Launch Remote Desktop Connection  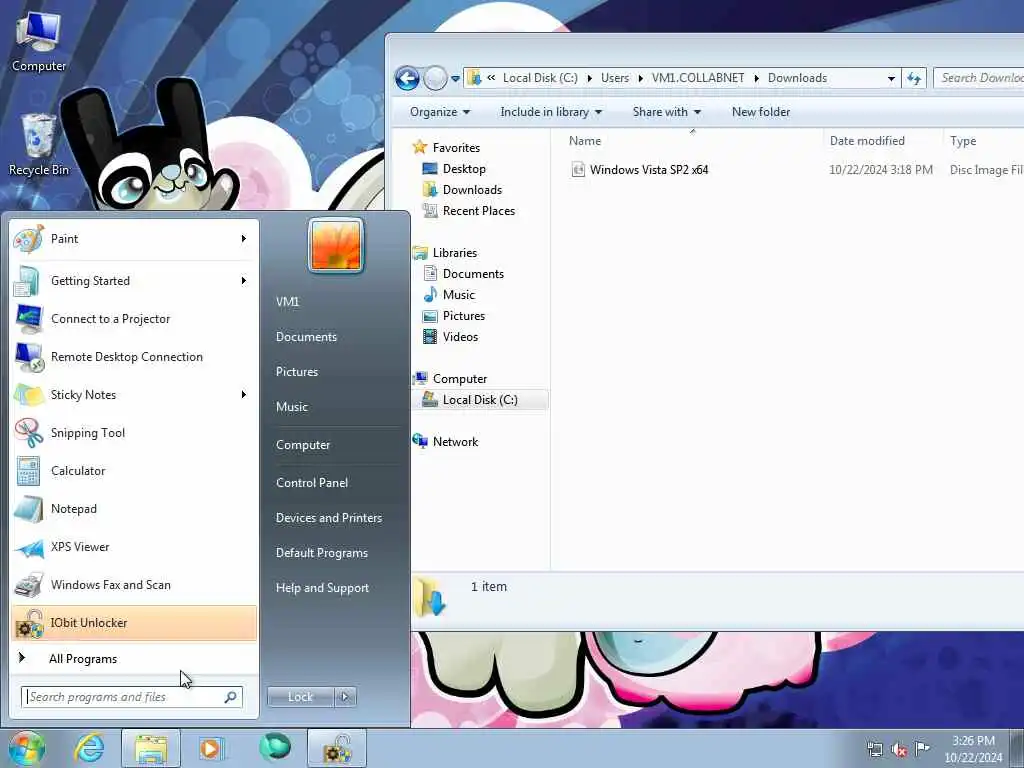pos(134,357)
